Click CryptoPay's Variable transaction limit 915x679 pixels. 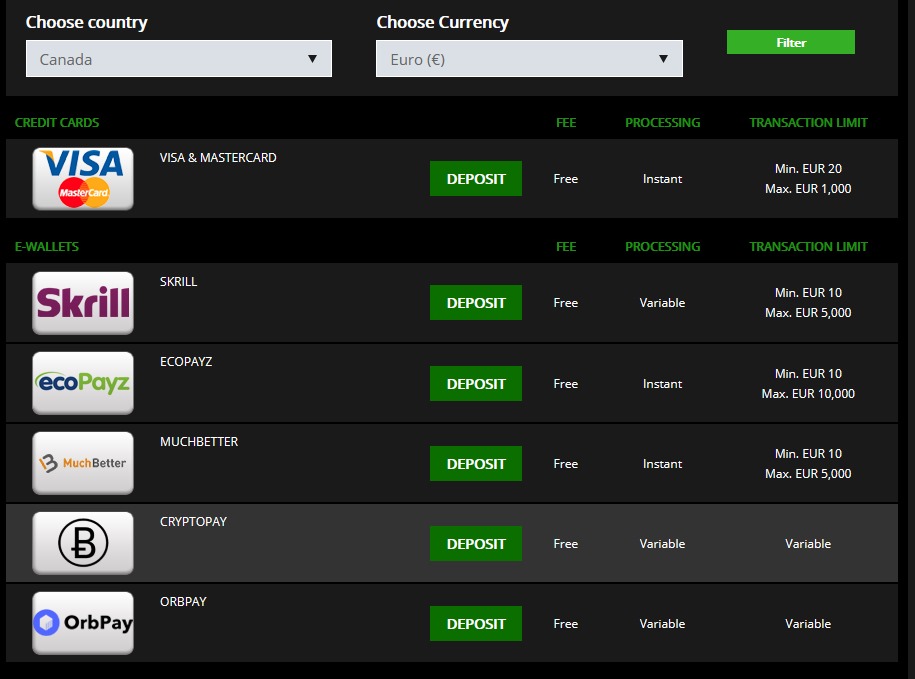click(808, 544)
